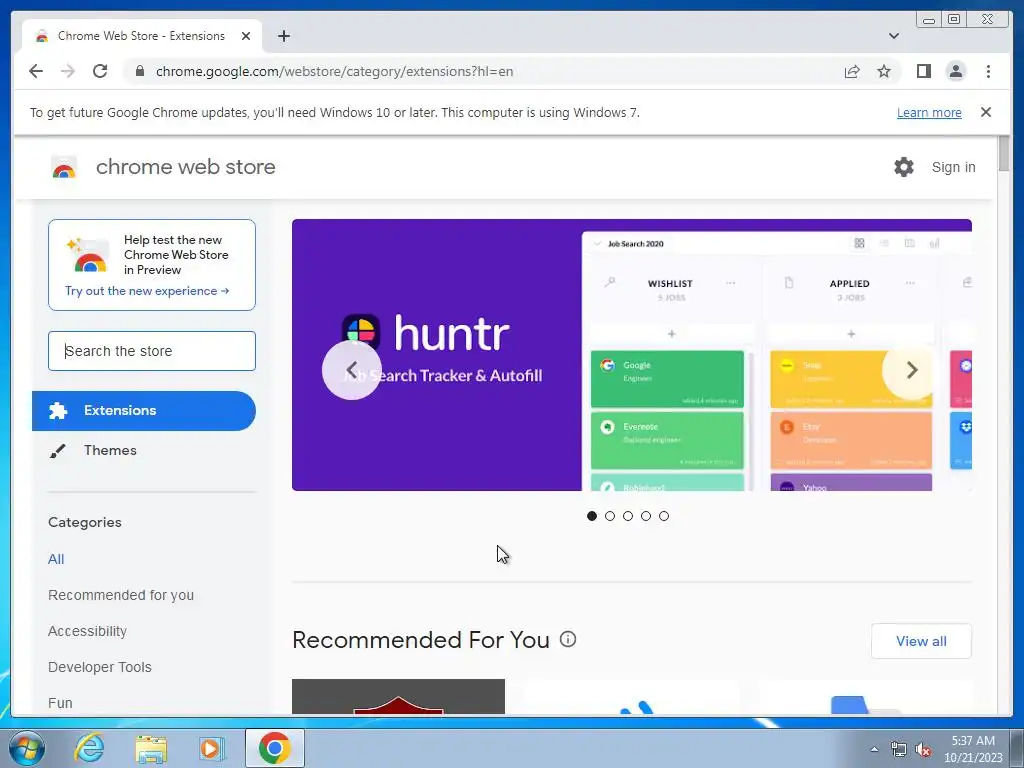This screenshot has width=1024, height=768.
Task: Bookmark this tab with the star icon
Action: [884, 71]
